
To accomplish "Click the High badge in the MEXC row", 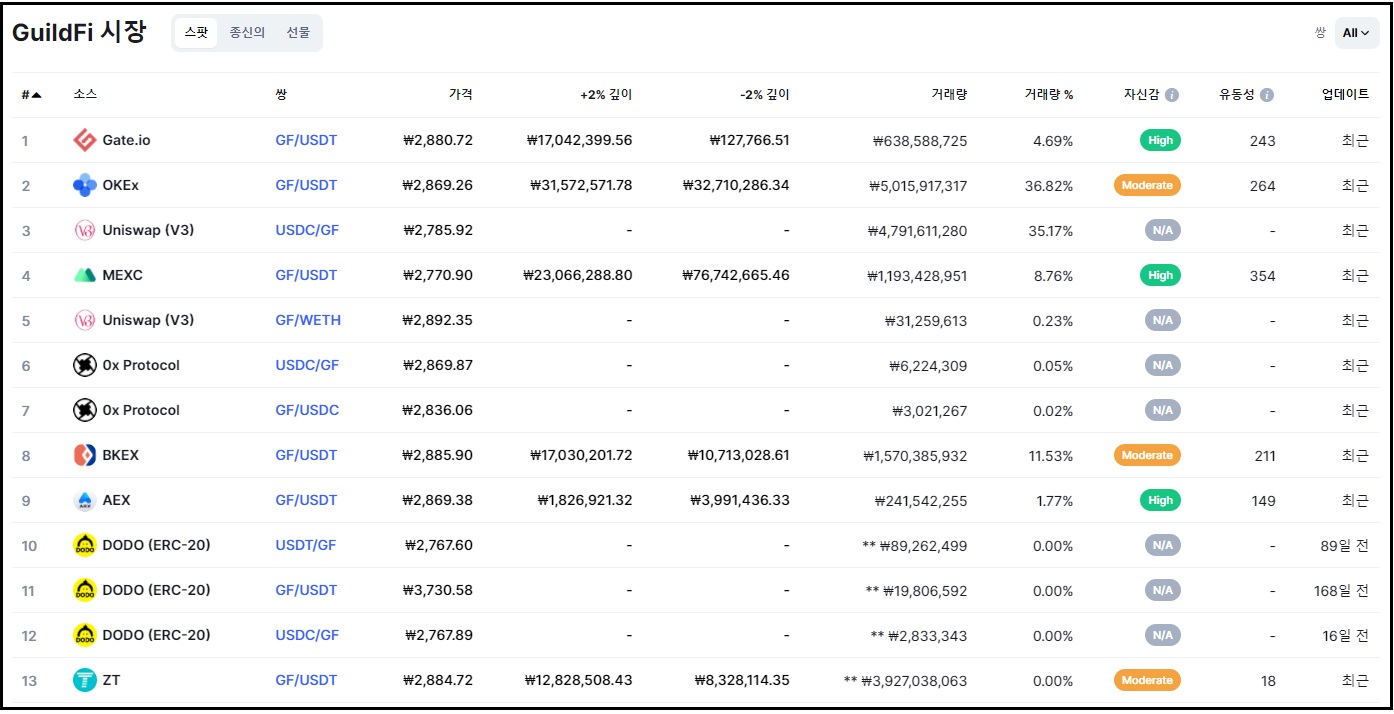I will coord(1160,275).
